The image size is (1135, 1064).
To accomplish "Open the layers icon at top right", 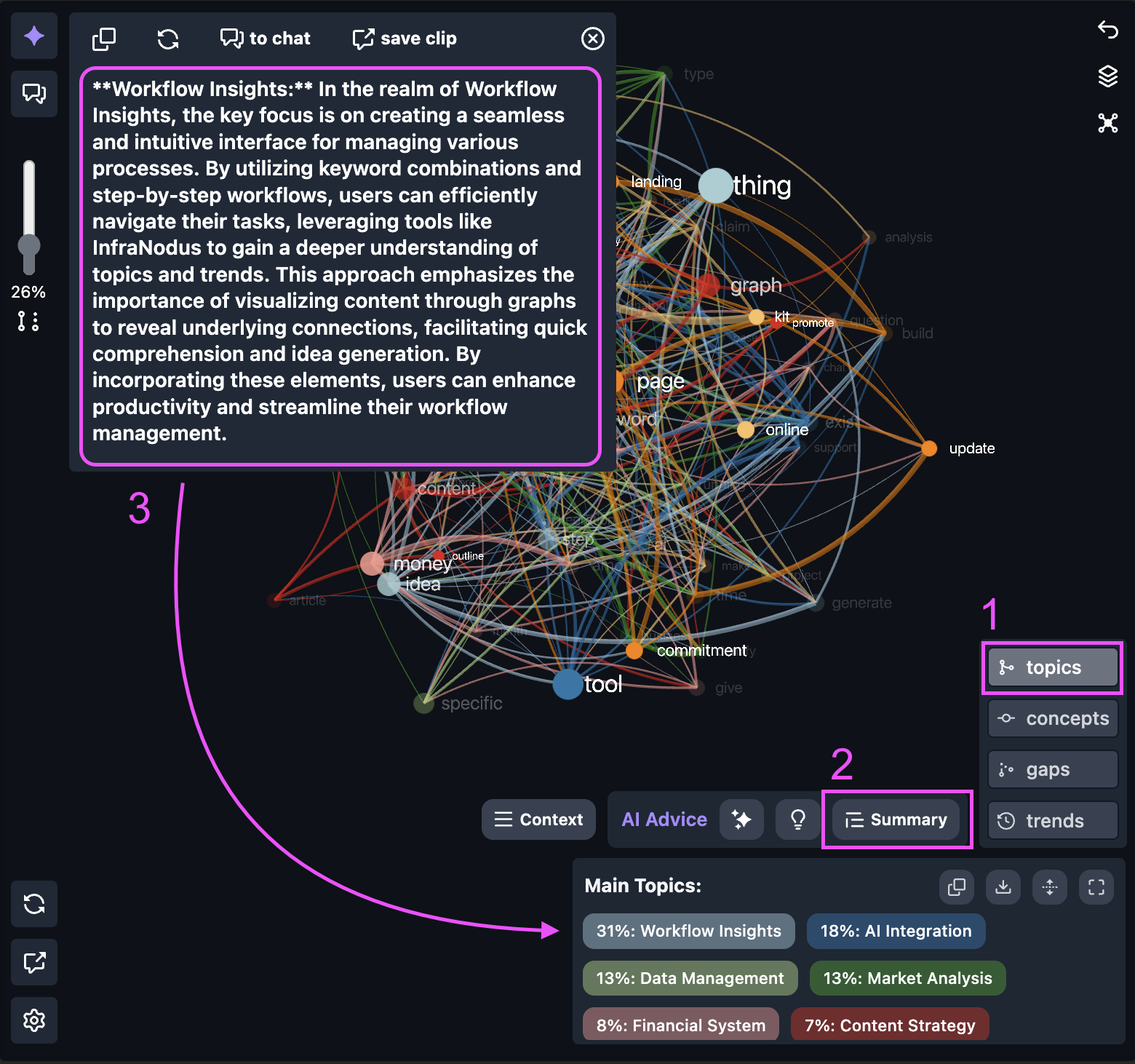I will click(x=1107, y=76).
